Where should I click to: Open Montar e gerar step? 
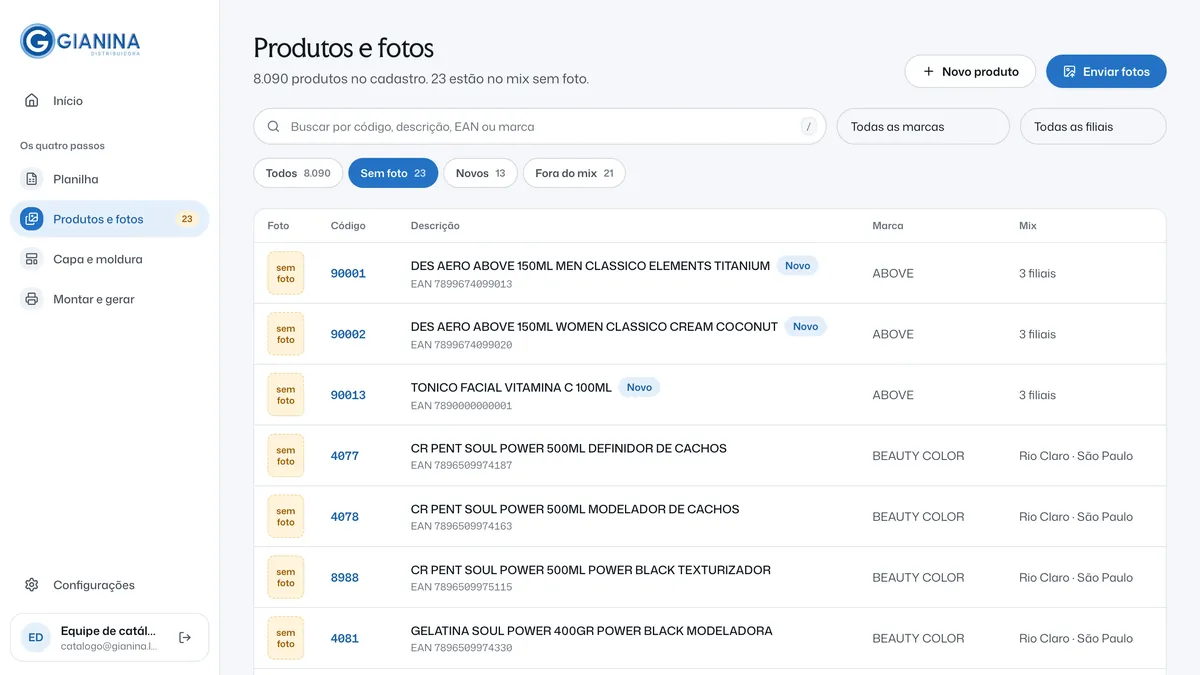pos(110,299)
